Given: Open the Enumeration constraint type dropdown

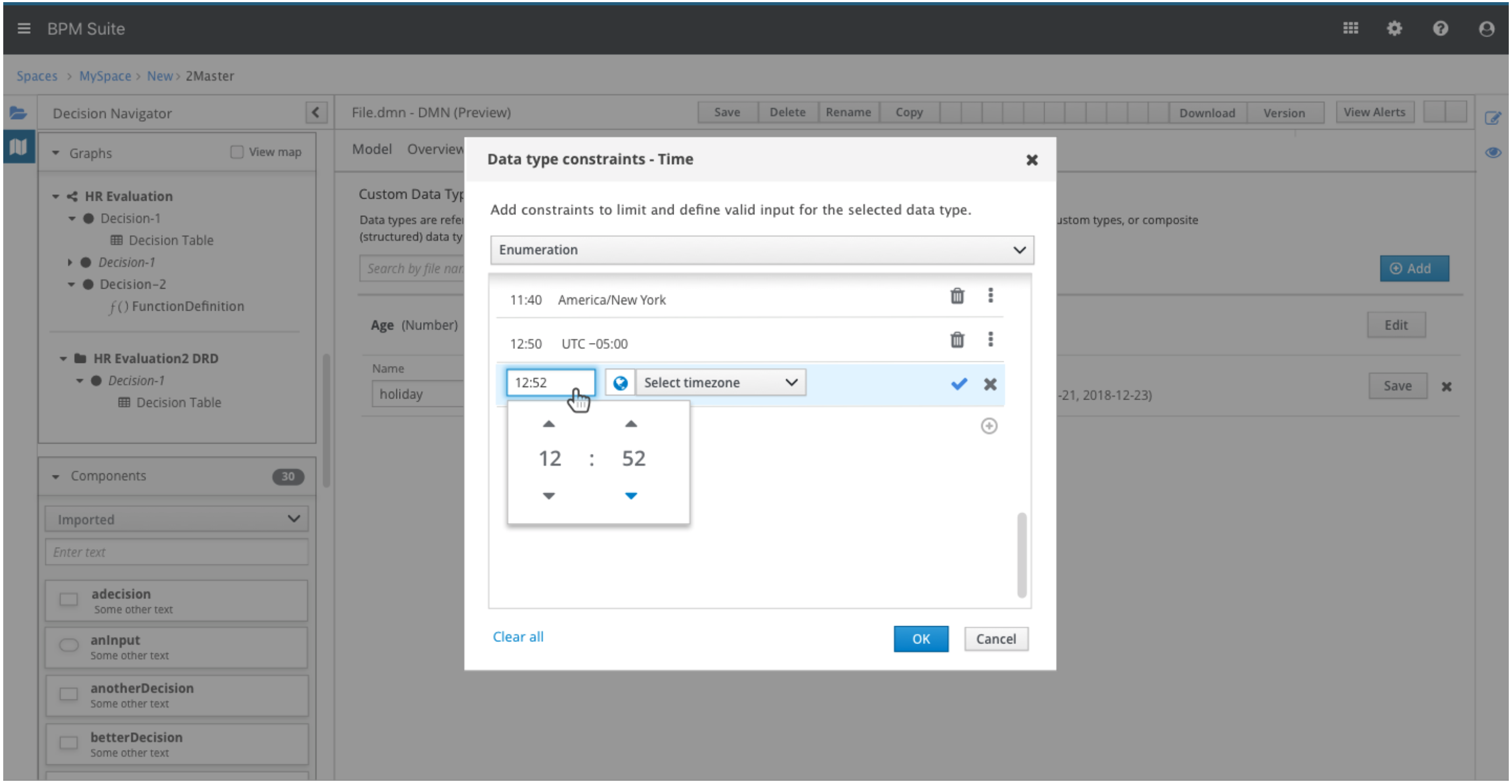Looking at the screenshot, I should pos(761,250).
